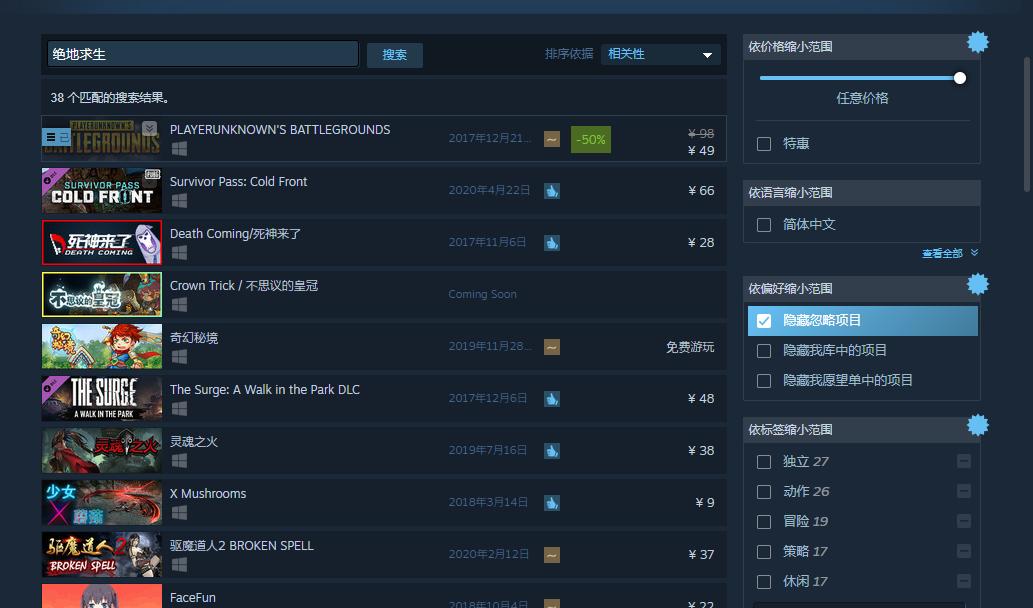Click the Windows icon under 灵魂之火
The image size is (1033, 608).
(179, 461)
